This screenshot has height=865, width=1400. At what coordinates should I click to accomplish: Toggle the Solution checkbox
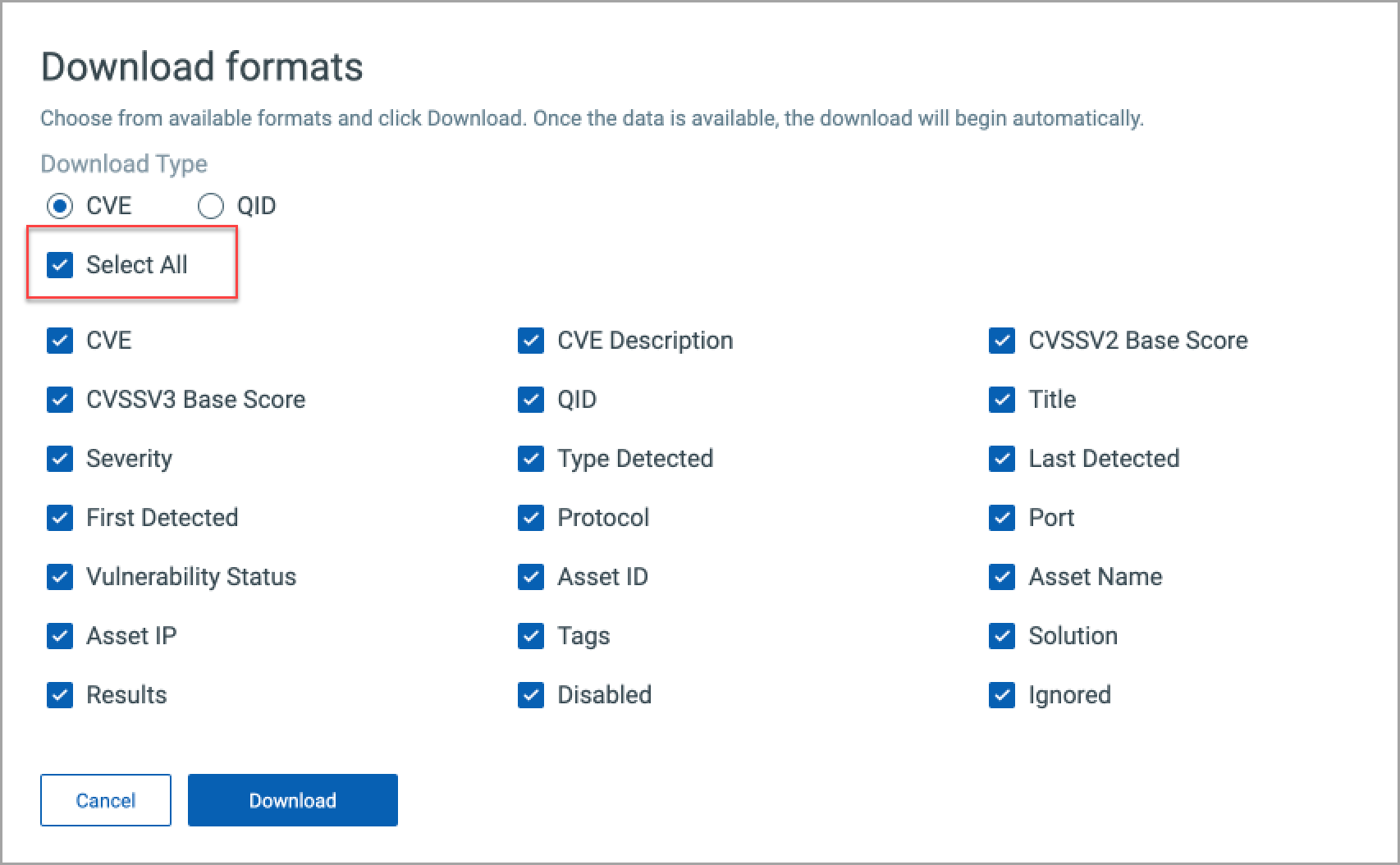1002,636
